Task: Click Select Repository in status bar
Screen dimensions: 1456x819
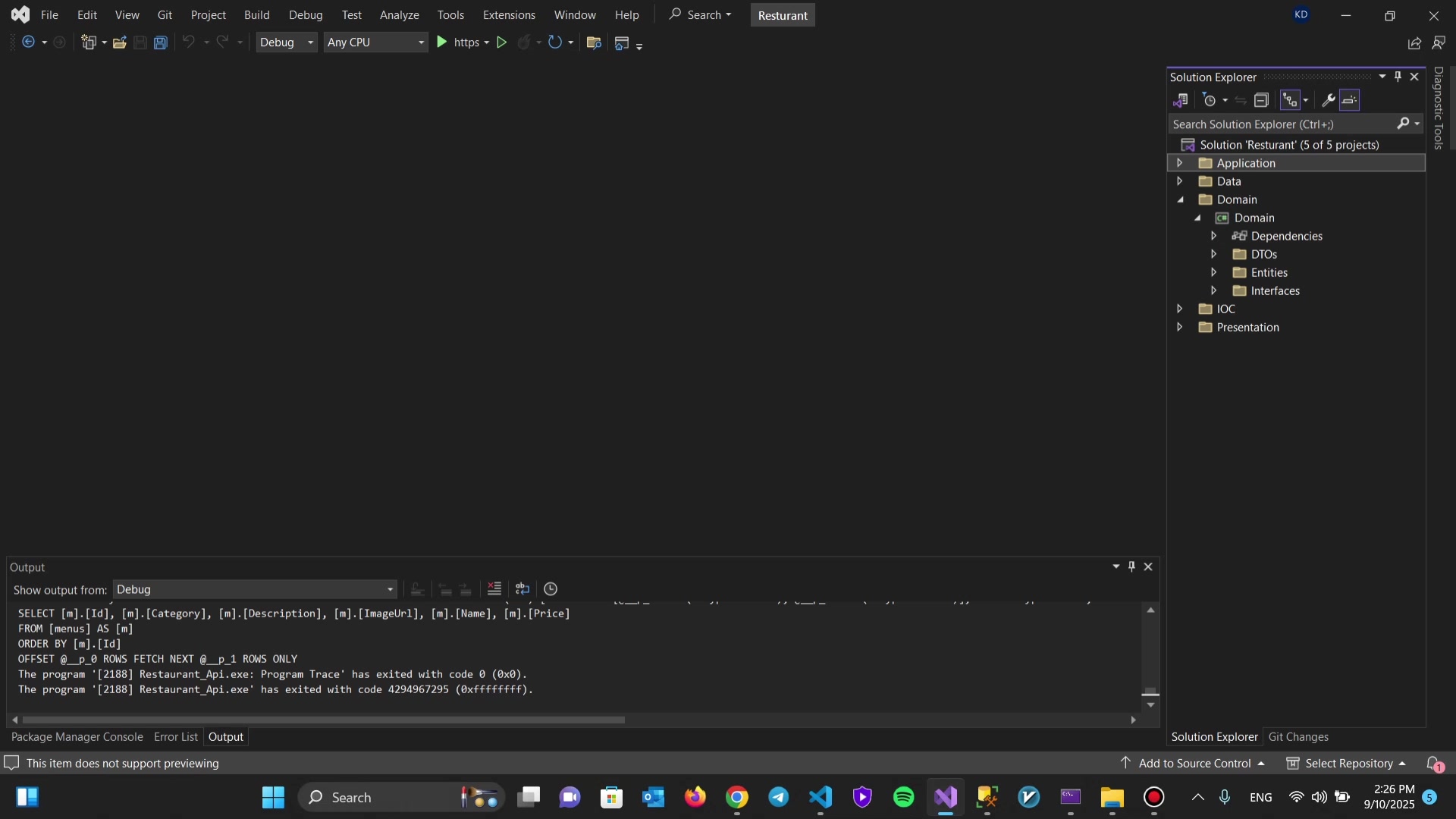Action: coord(1348,764)
